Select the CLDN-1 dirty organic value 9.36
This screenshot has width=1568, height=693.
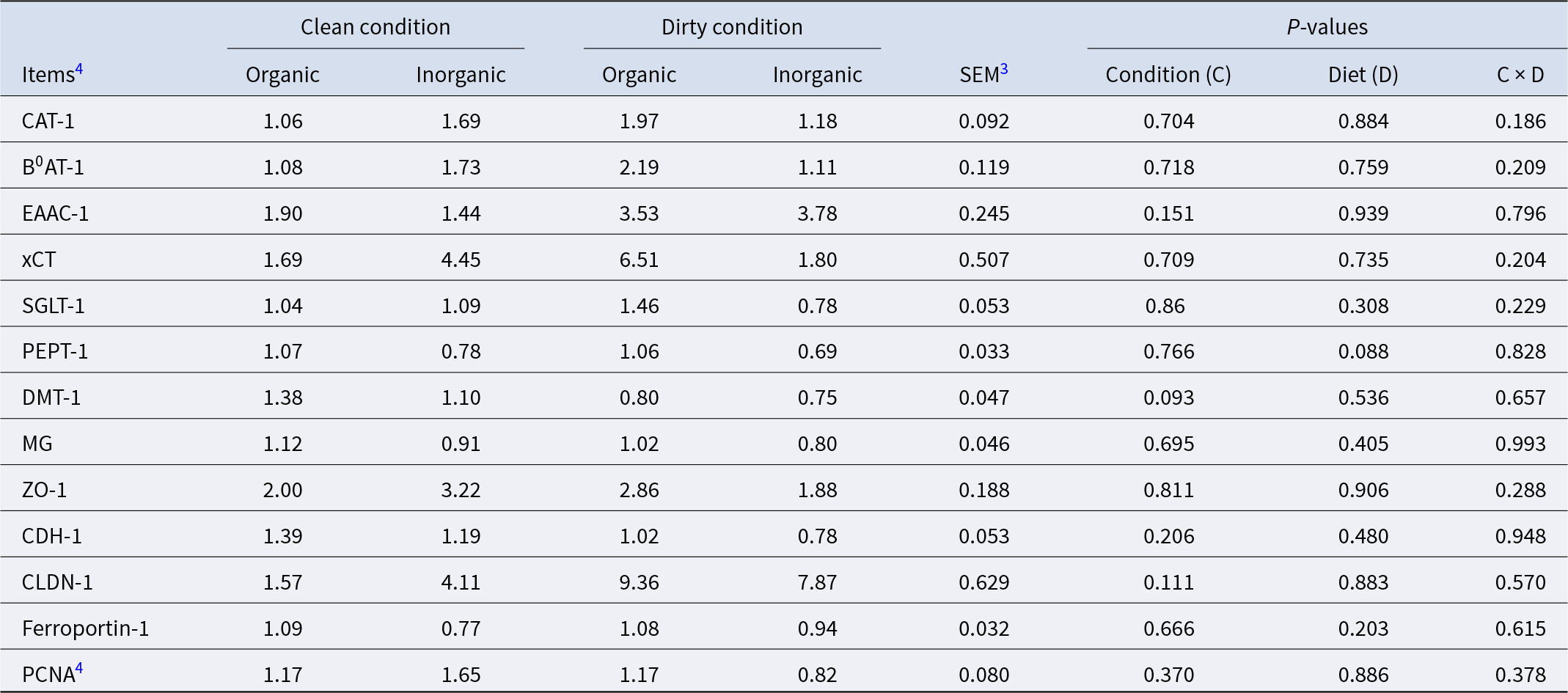[639, 582]
